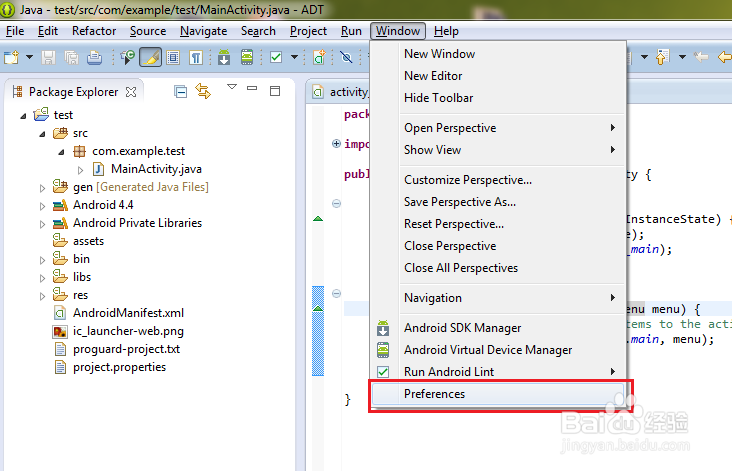Image resolution: width=732 pixels, height=471 pixels.
Task: Open the Project menu
Action: coord(308,31)
